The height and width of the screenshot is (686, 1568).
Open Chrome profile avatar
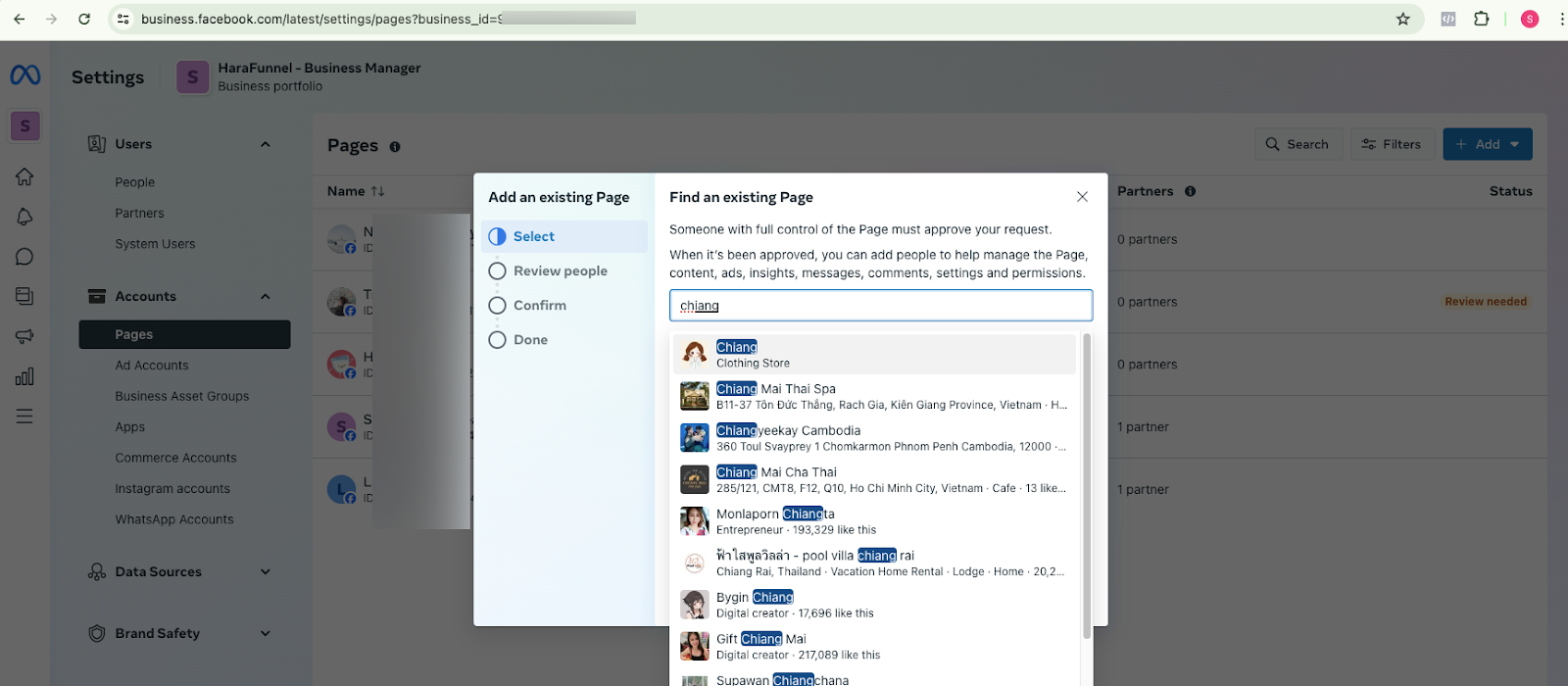pyautogui.click(x=1530, y=19)
